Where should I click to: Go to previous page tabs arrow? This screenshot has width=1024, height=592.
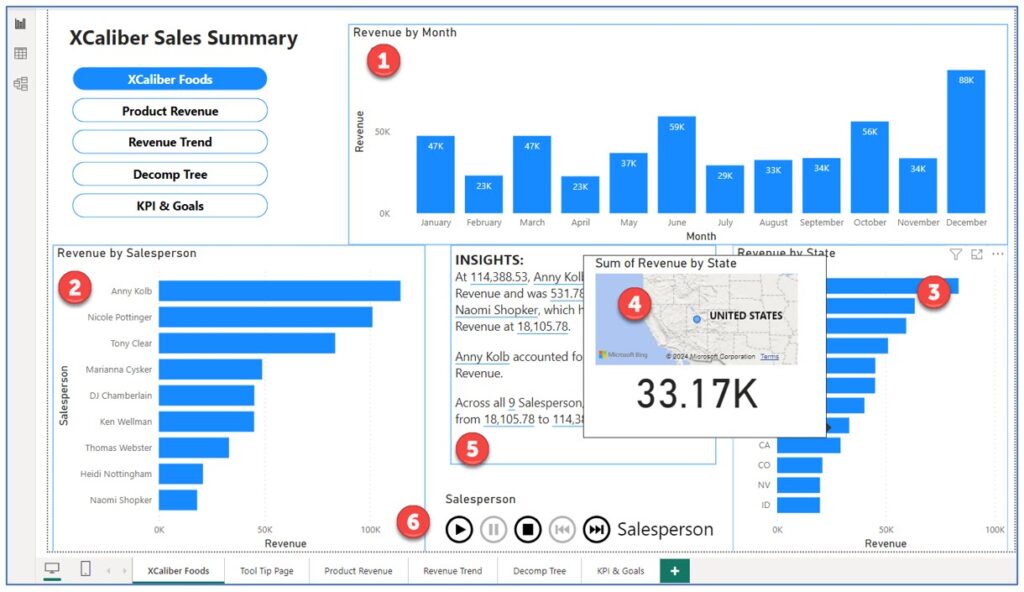[108, 571]
